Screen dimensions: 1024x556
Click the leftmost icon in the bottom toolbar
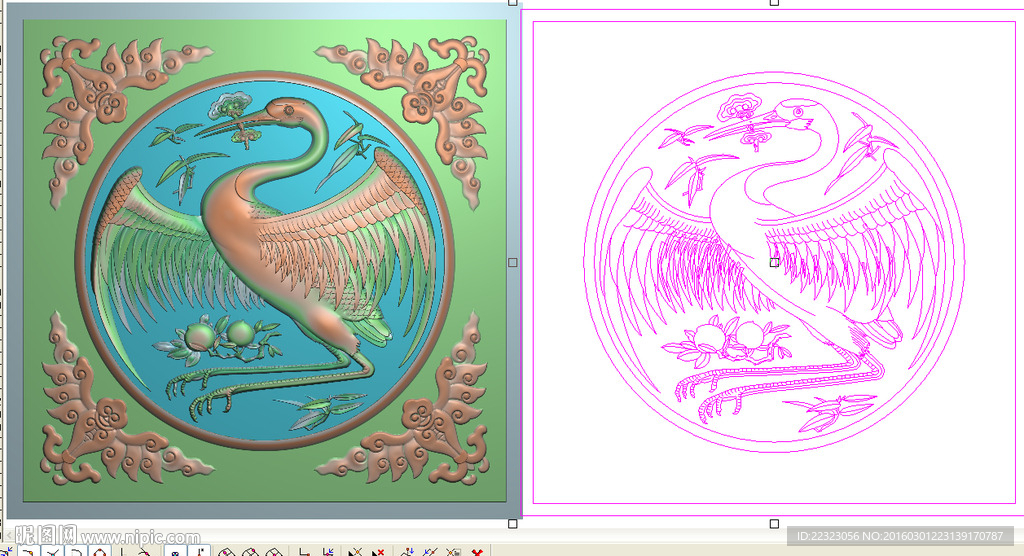coord(6,552)
